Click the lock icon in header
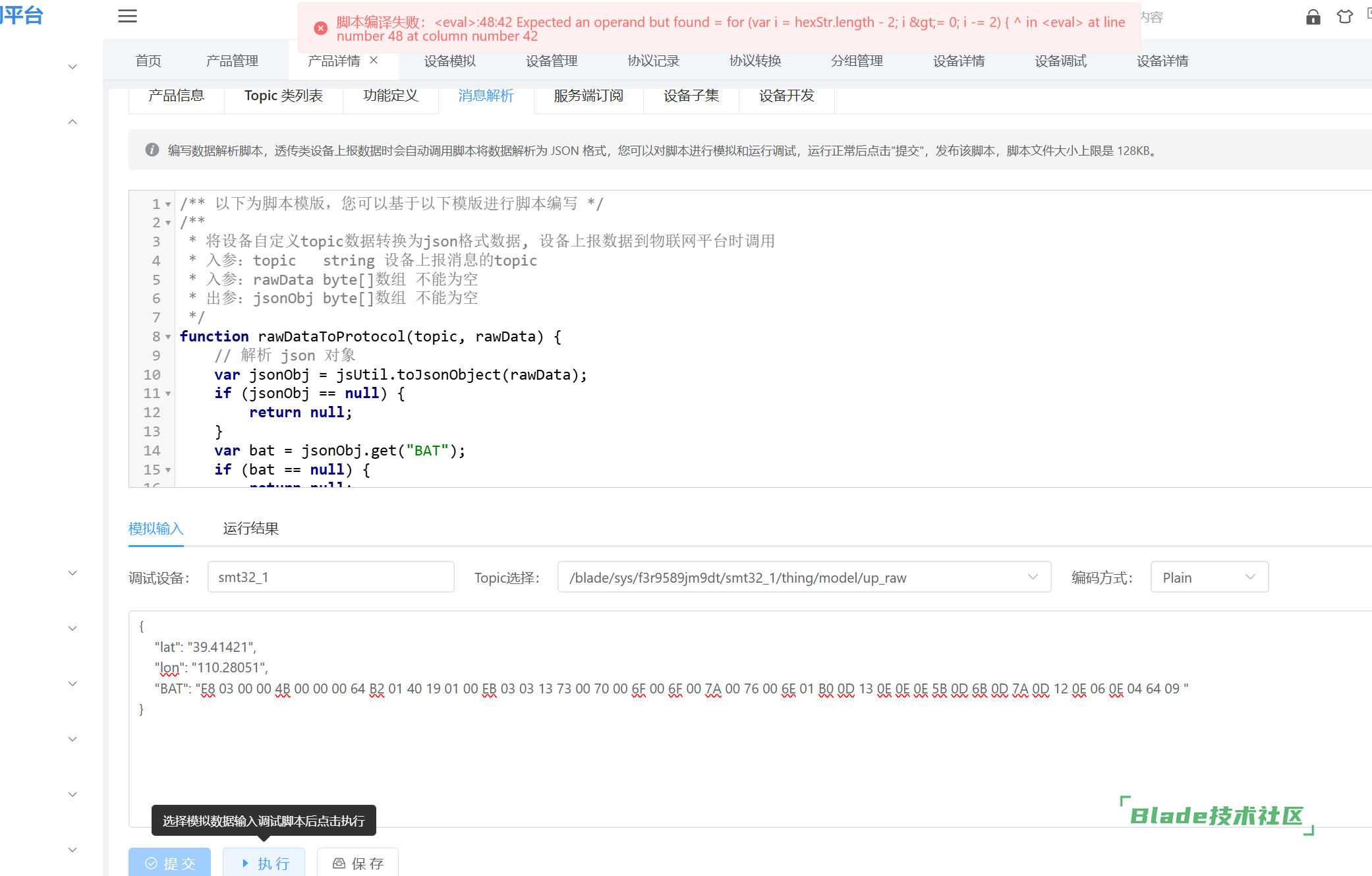This screenshot has height=876, width=1372. [1313, 17]
